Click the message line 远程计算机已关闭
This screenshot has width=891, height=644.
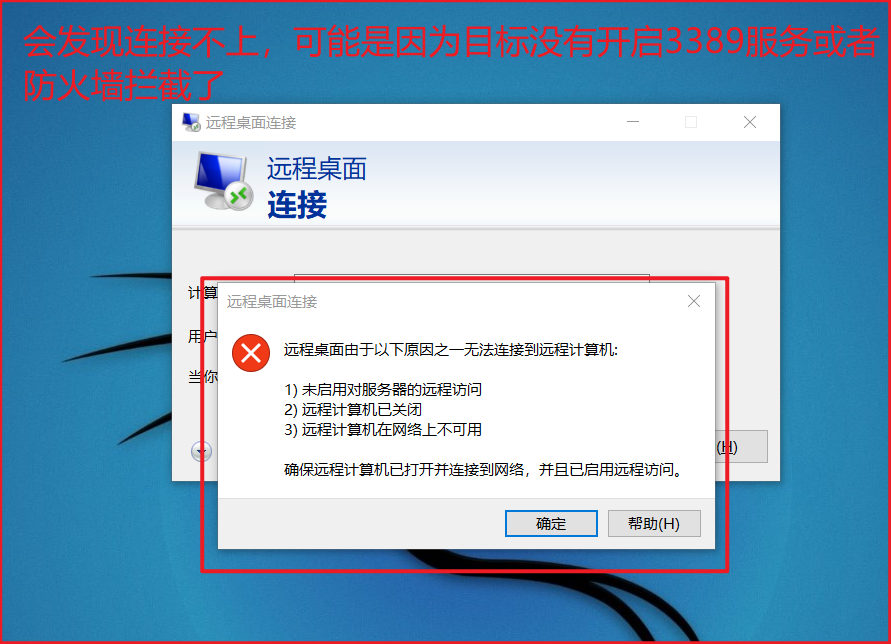(x=353, y=410)
